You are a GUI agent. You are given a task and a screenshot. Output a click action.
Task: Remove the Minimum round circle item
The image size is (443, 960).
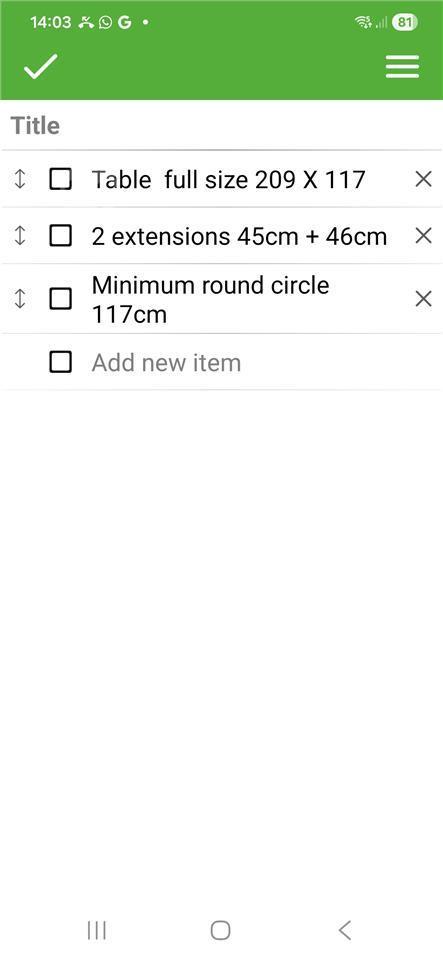click(423, 299)
